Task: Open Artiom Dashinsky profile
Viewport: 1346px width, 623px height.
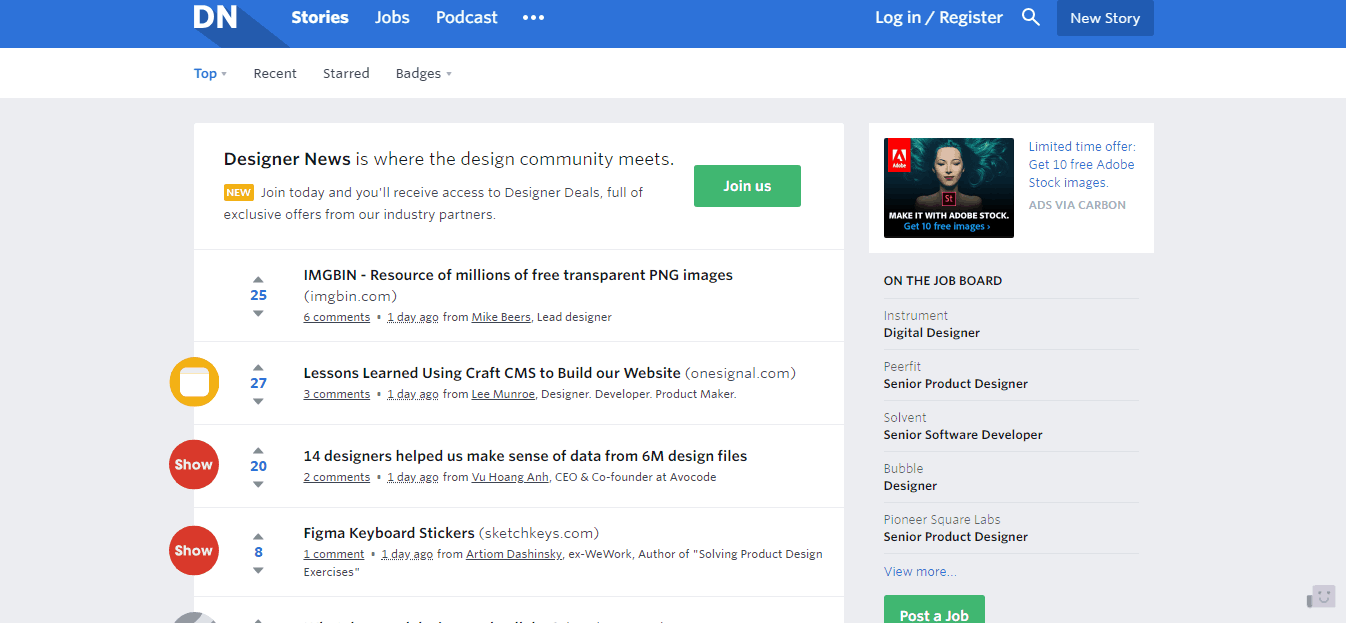Action: click(x=513, y=554)
